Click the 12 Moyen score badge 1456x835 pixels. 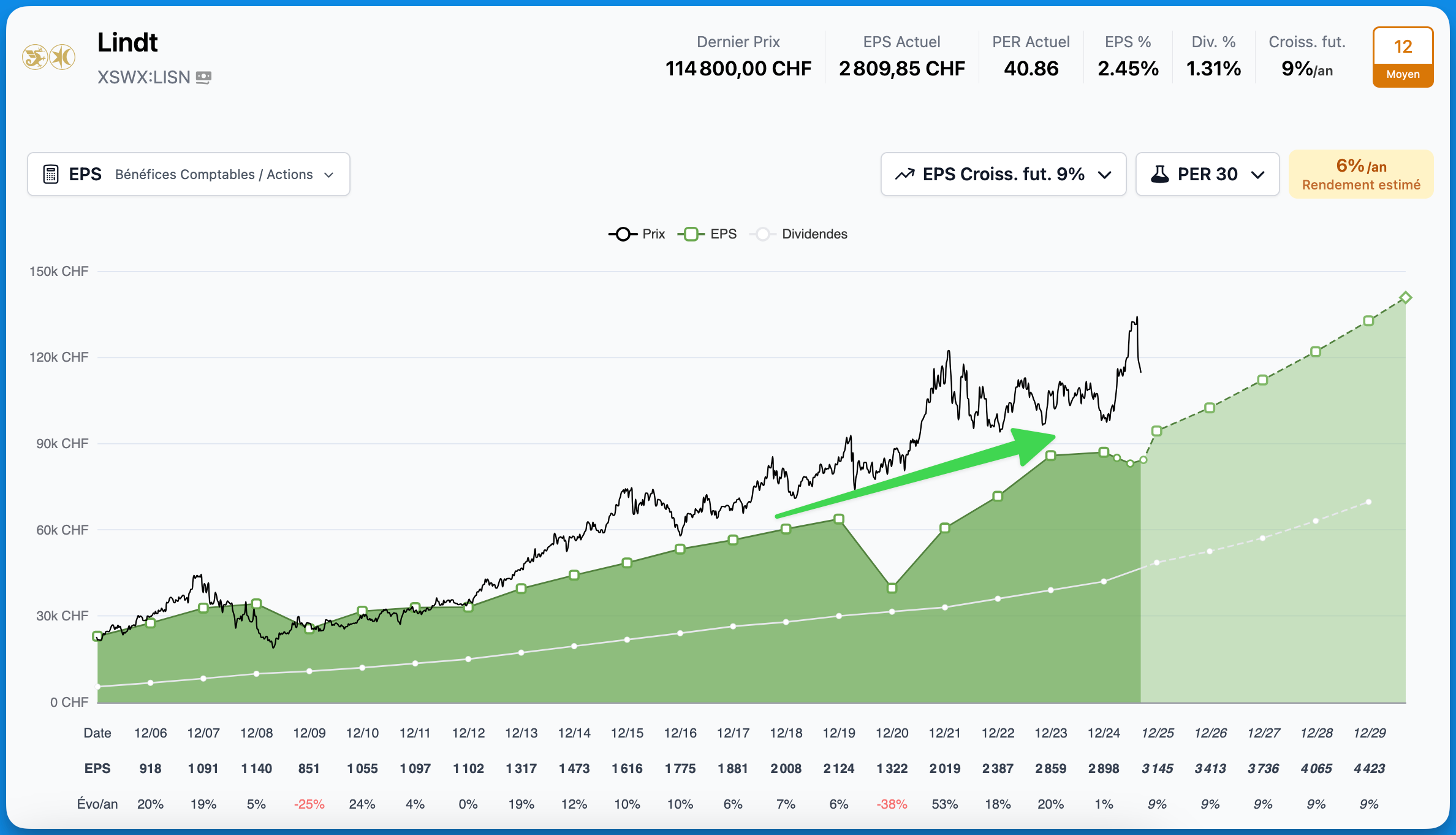pyautogui.click(x=1402, y=58)
